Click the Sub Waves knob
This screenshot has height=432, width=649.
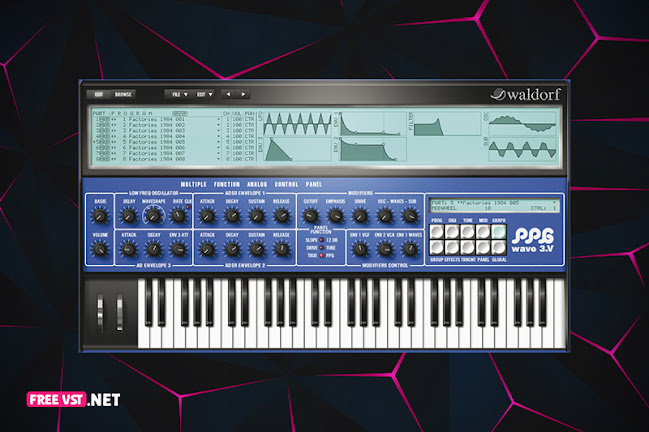pos(410,216)
